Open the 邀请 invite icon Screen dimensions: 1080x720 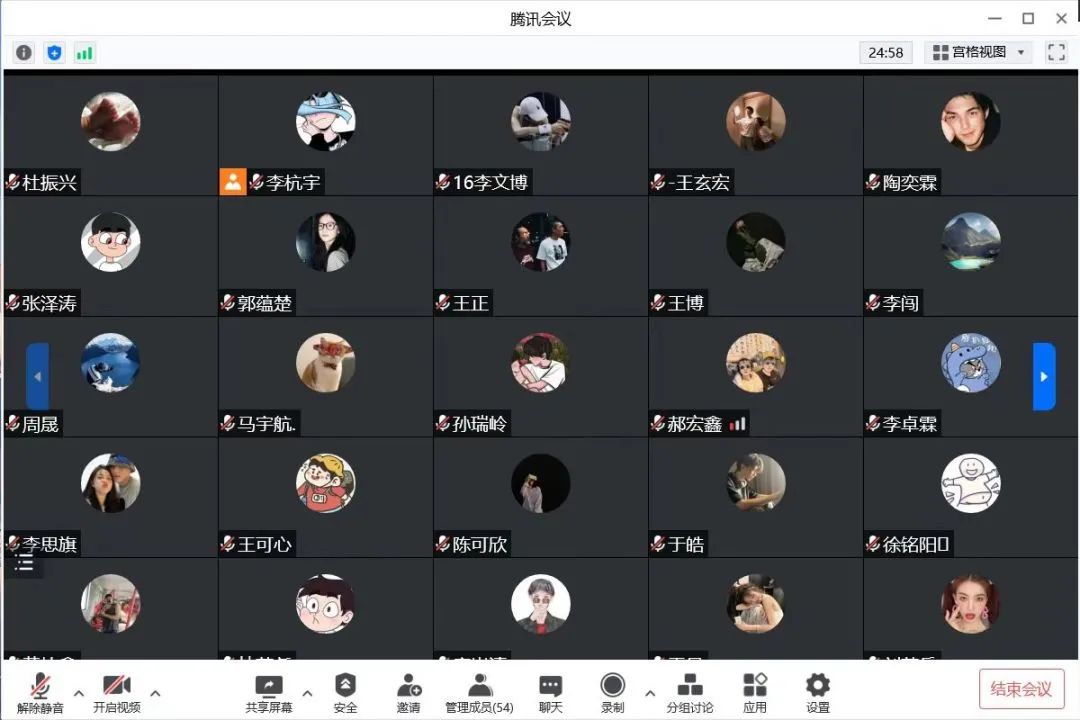[408, 693]
